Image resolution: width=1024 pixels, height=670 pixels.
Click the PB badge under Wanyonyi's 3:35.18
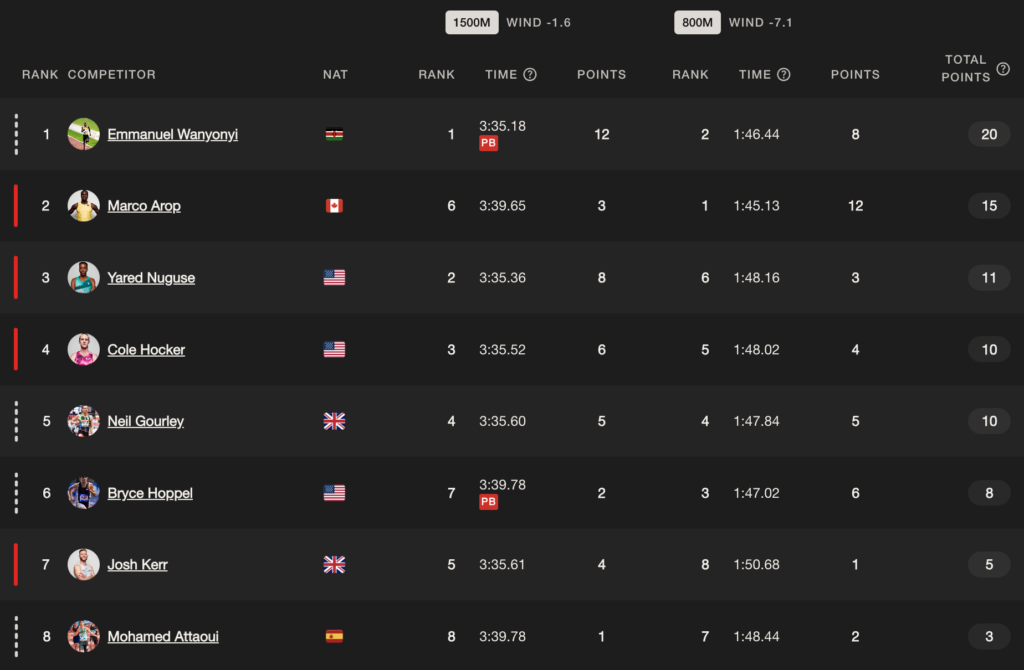tap(488, 143)
